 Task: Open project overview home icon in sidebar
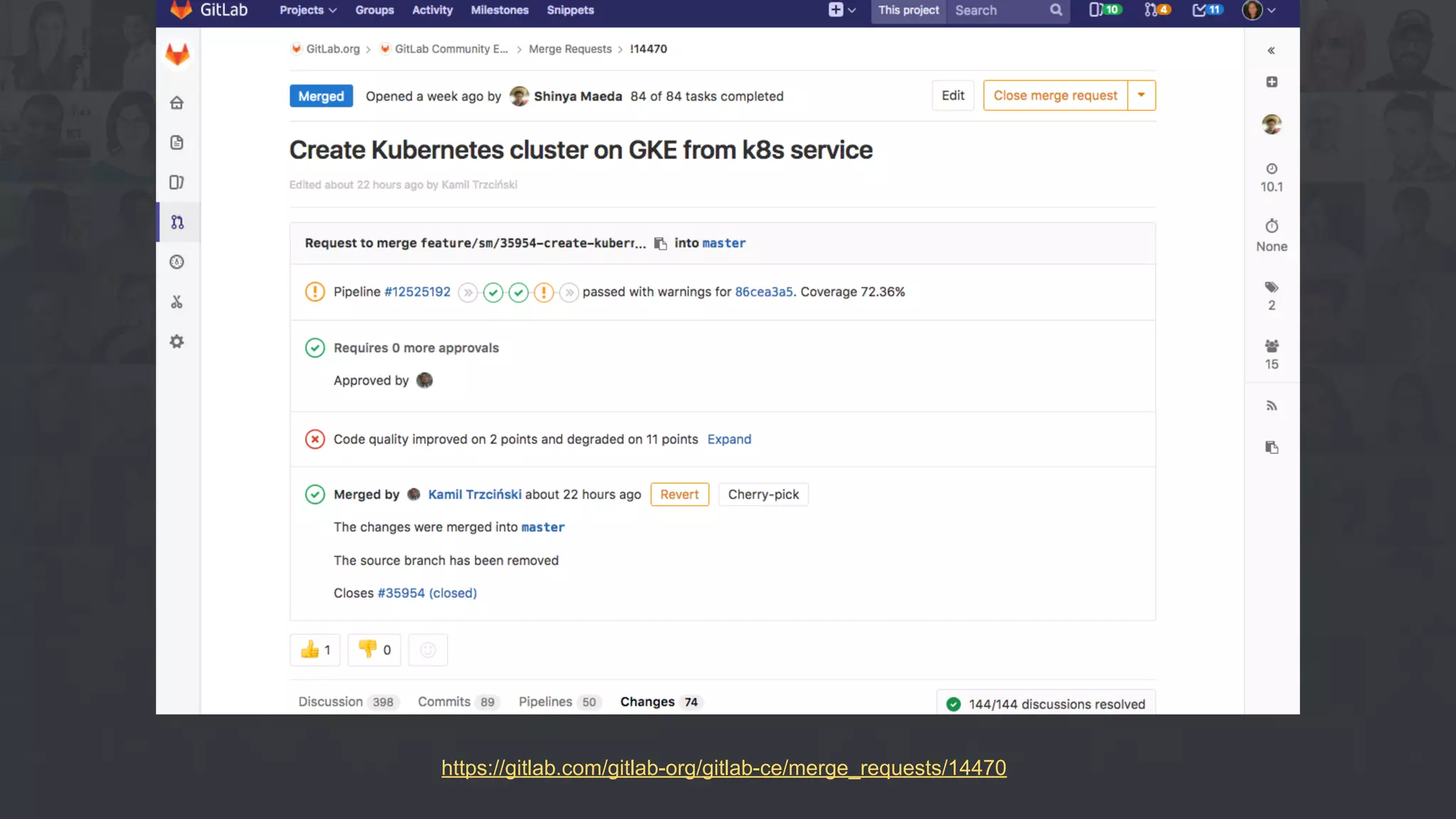pos(177,103)
